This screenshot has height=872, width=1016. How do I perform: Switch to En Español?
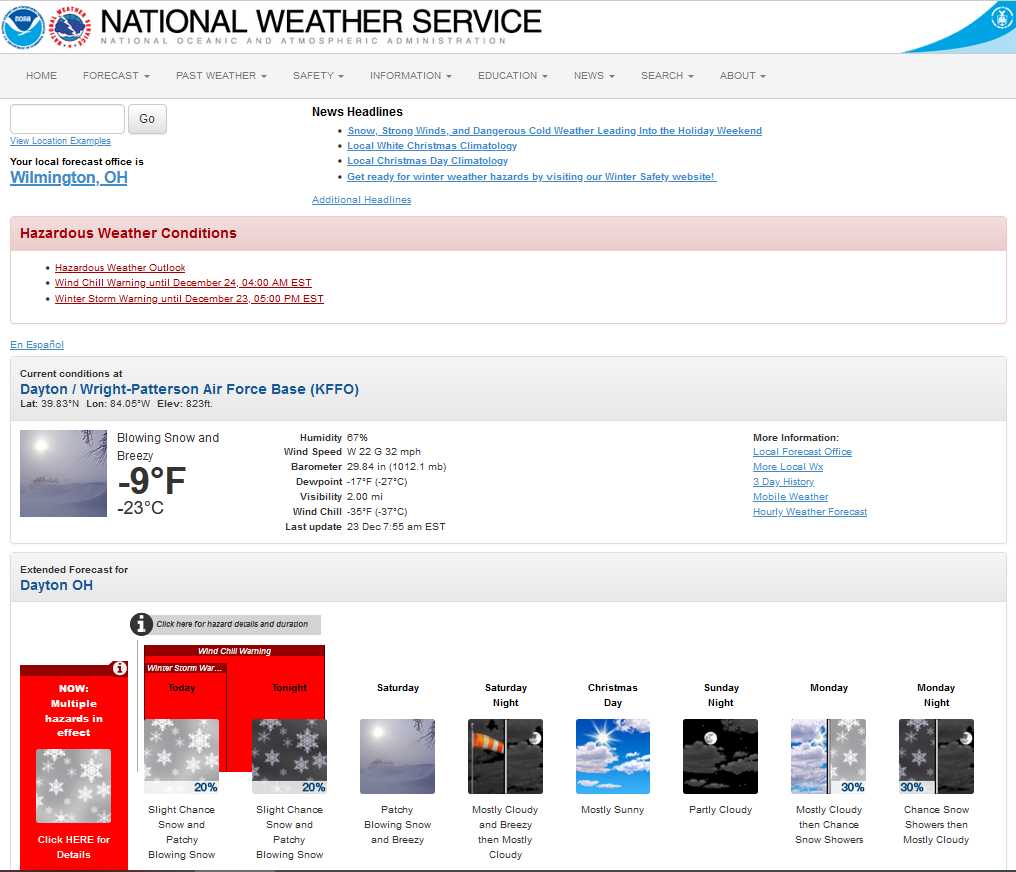pos(37,345)
